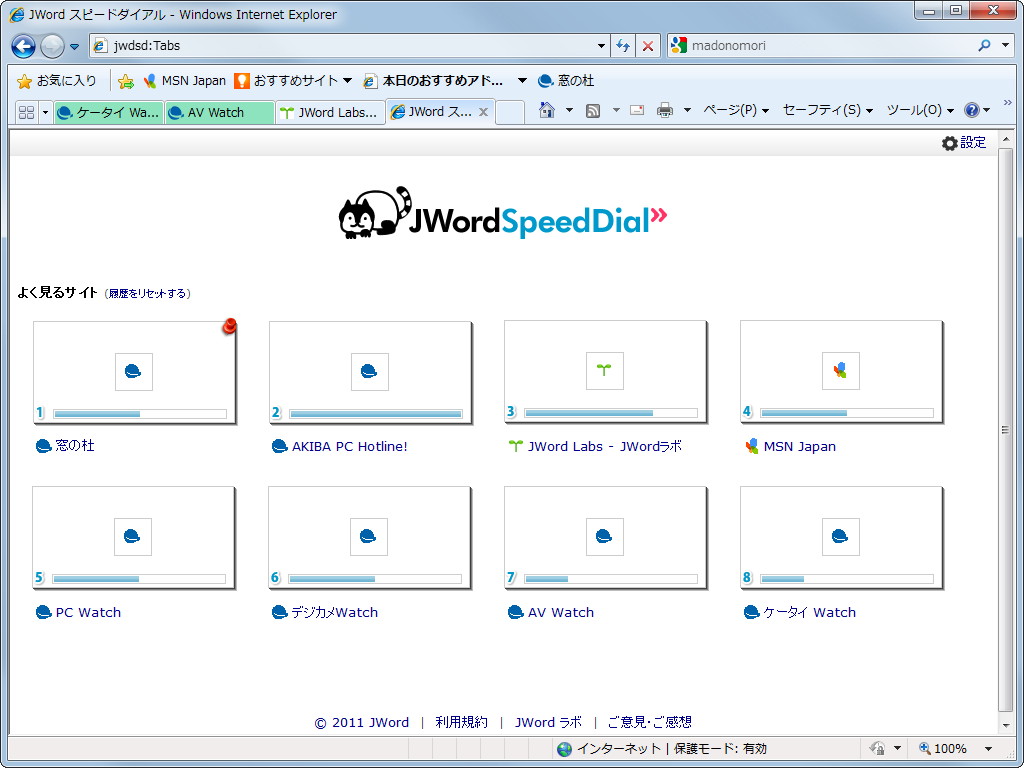The width and height of the screenshot is (1024, 768).
Task: Click the red Stop loading icon
Action: (648, 46)
